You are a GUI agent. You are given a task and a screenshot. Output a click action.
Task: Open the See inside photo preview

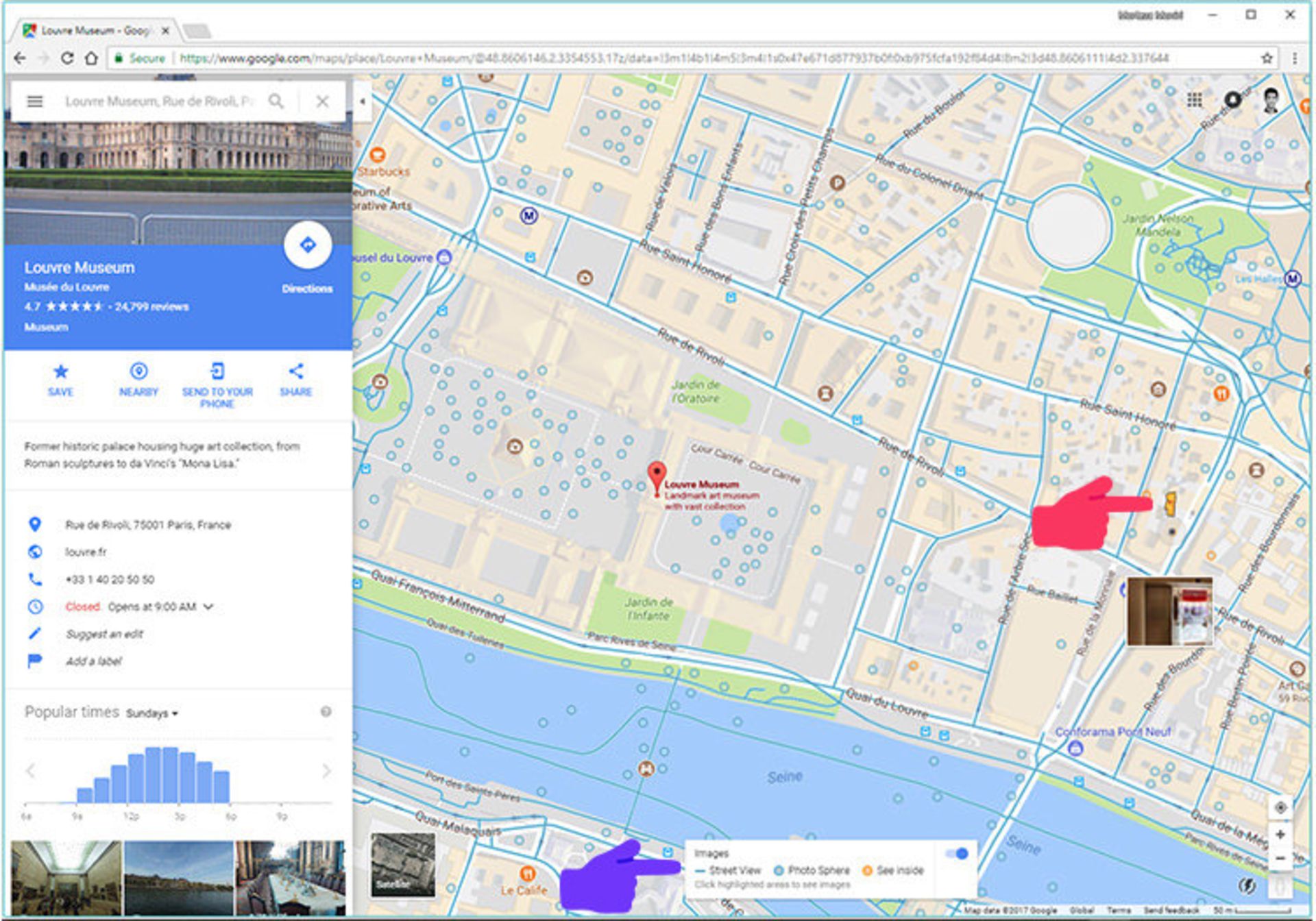point(1170,612)
